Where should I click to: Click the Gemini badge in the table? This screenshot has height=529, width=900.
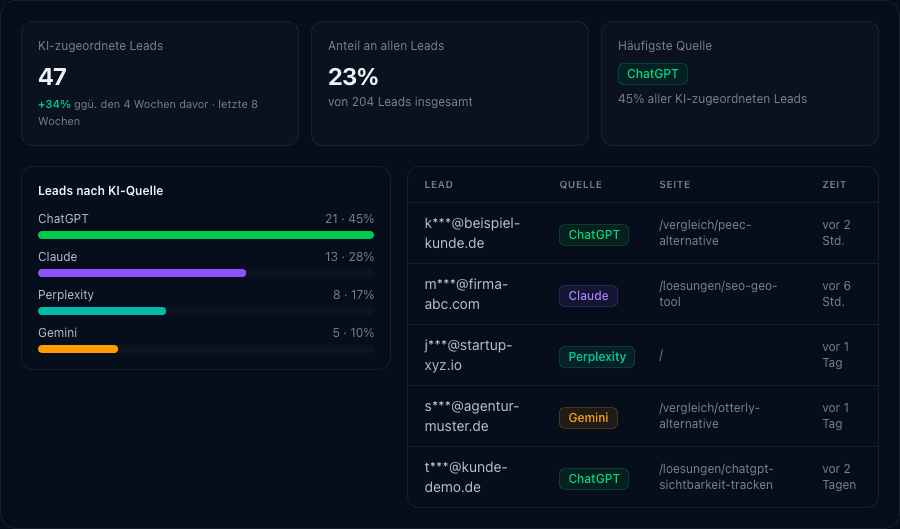tap(588, 418)
